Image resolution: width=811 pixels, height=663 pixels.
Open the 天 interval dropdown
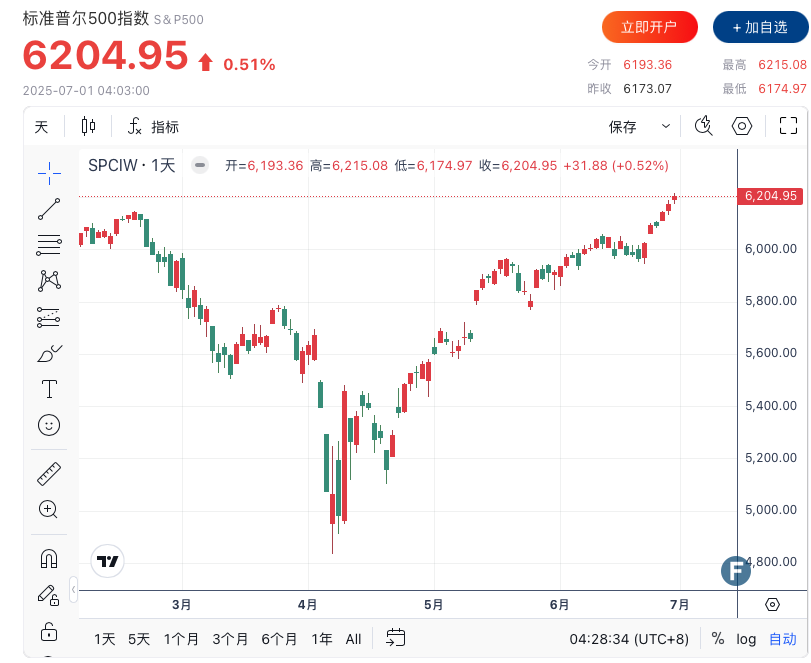tap(41, 127)
